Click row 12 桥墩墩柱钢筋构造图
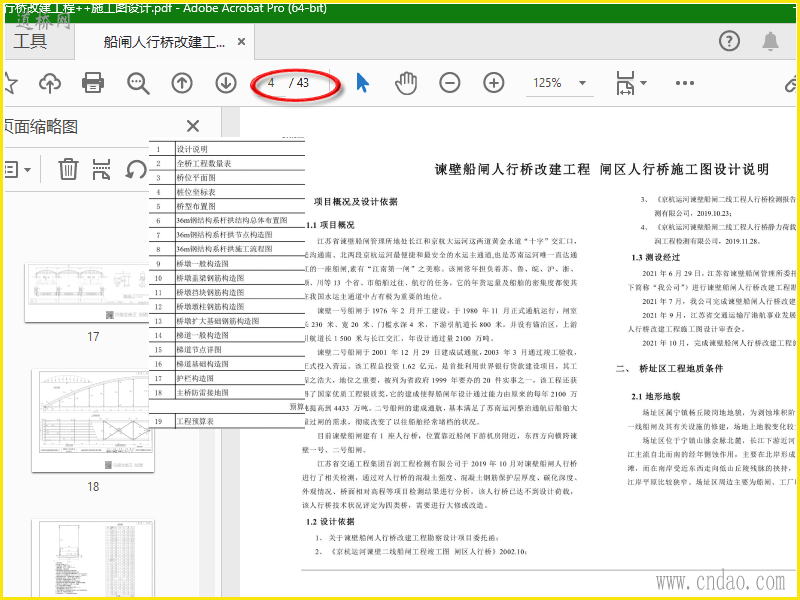800x600 pixels. pos(227,307)
